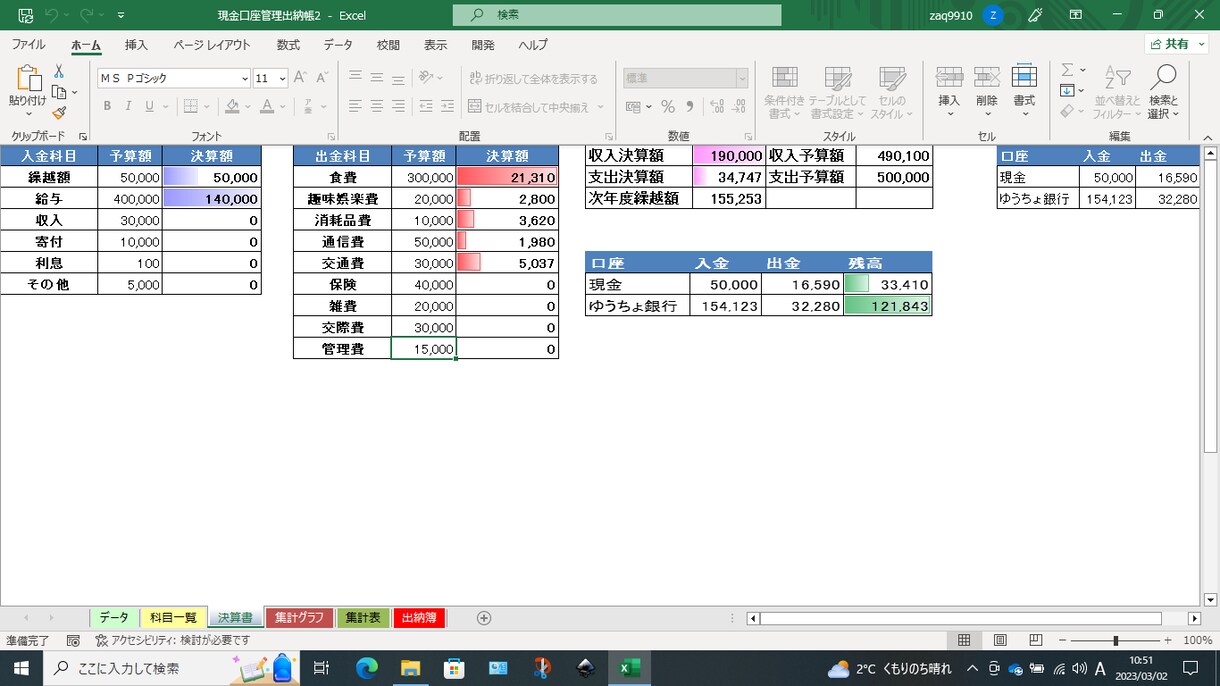Toggle Italic formatting
The height and width of the screenshot is (686, 1220).
tap(129, 106)
